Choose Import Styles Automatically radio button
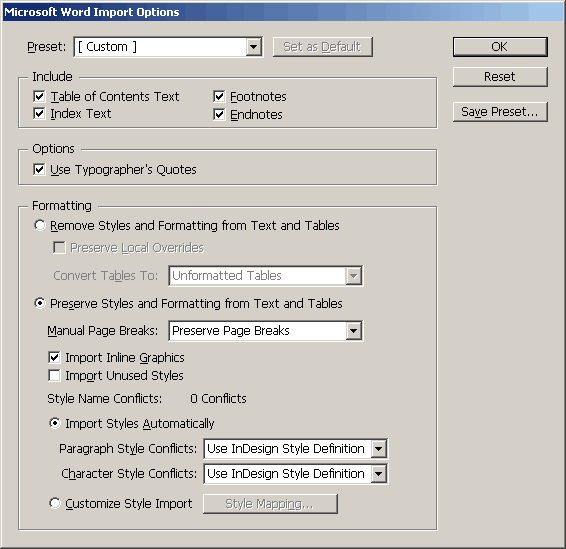This screenshot has width=566, height=549. click(x=55, y=423)
